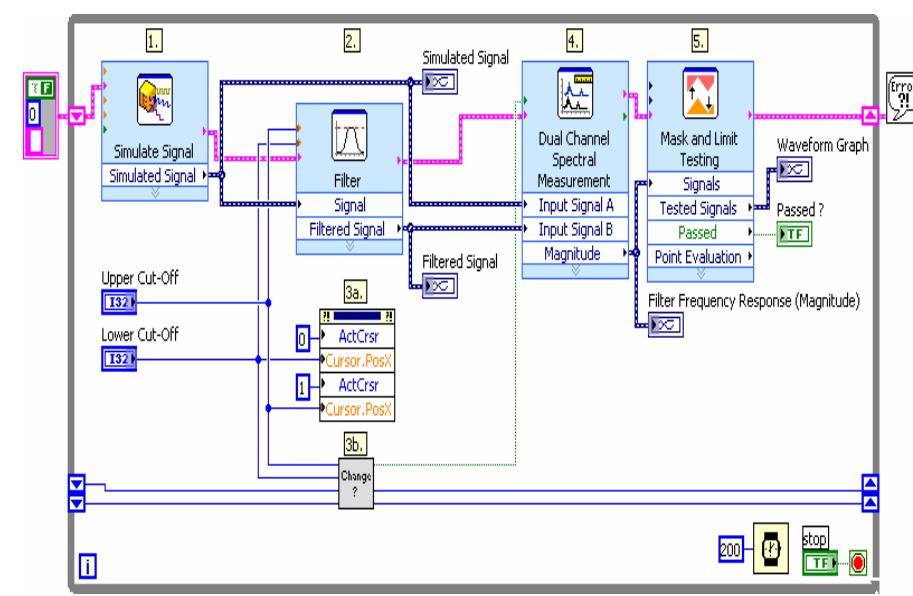Viewport: 913px width, 596px height.
Task: Click the Signals input terminal row
Action: click(700, 184)
